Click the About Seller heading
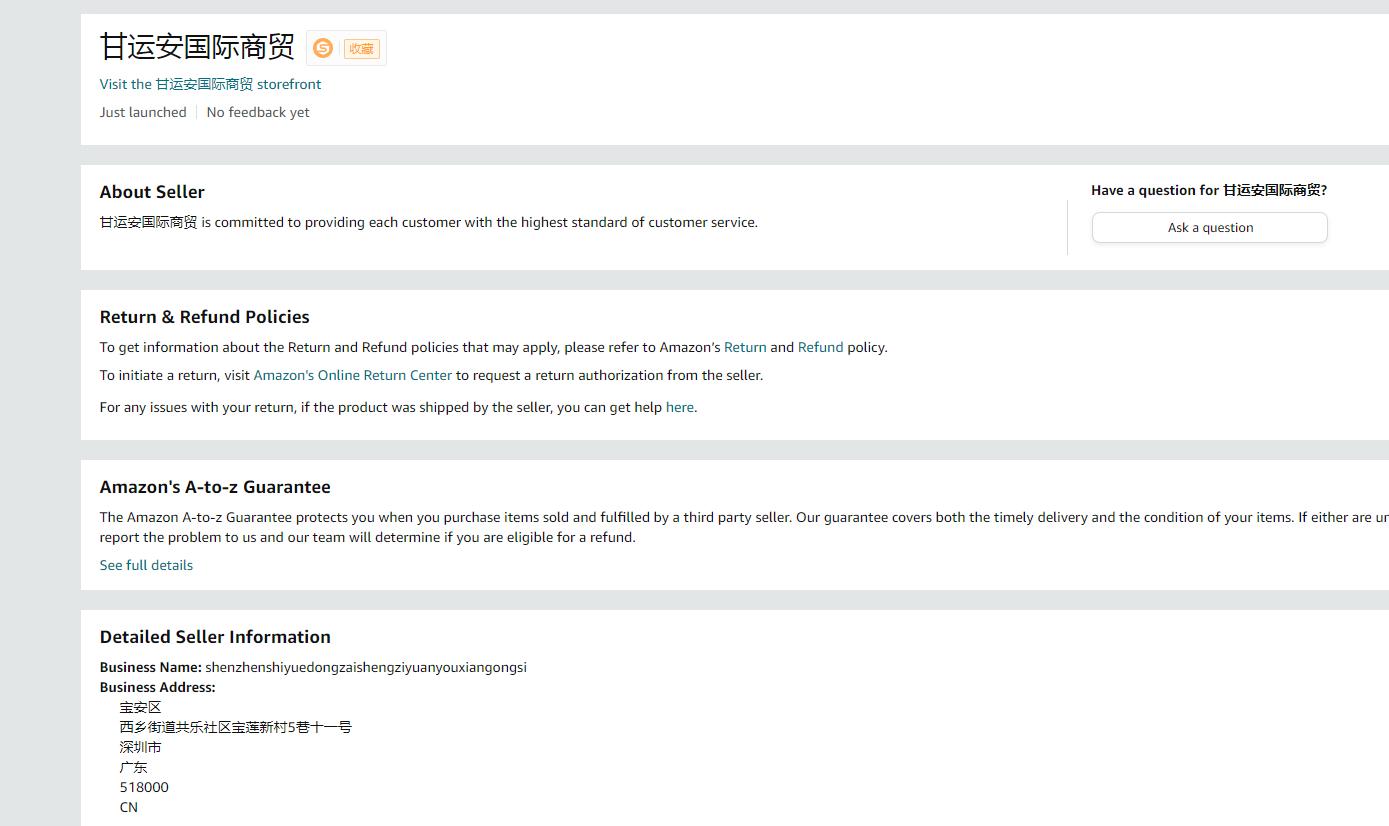The image size is (1389, 826). click(x=152, y=192)
